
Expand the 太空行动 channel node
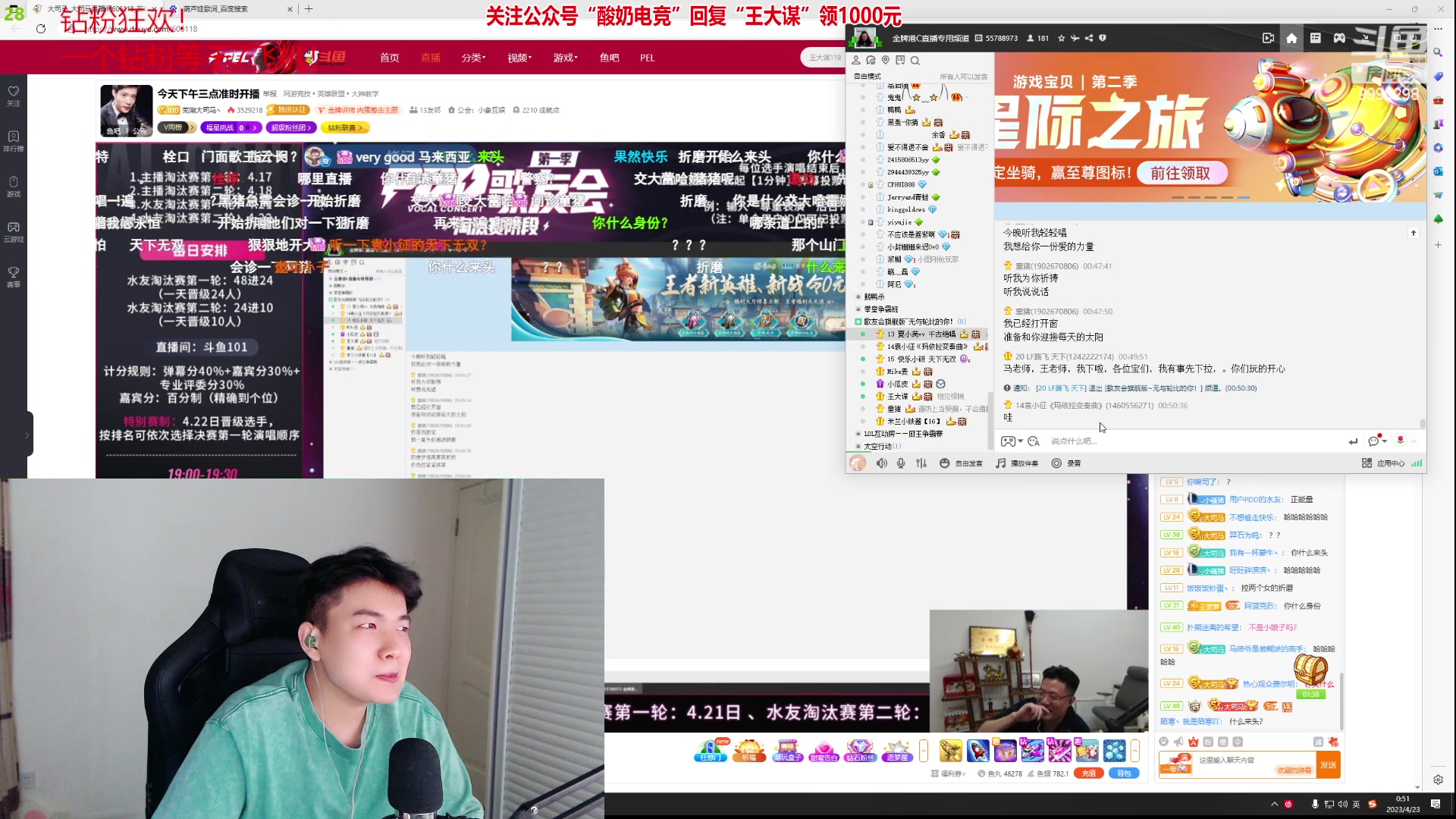click(x=858, y=447)
